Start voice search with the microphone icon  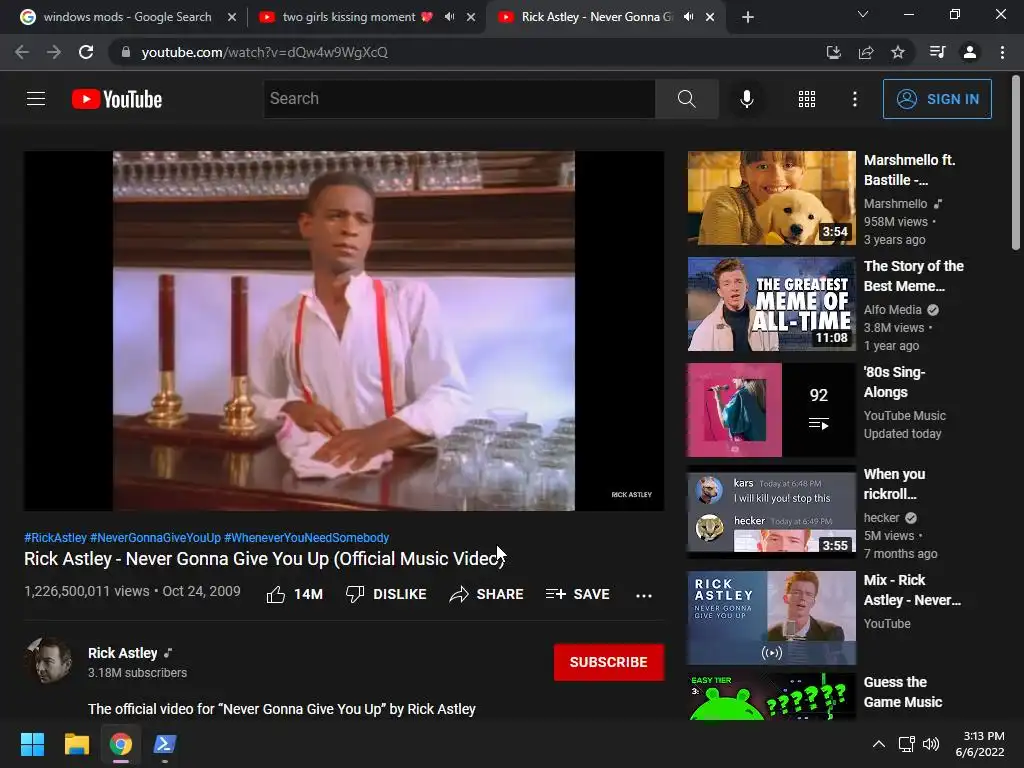click(x=746, y=99)
